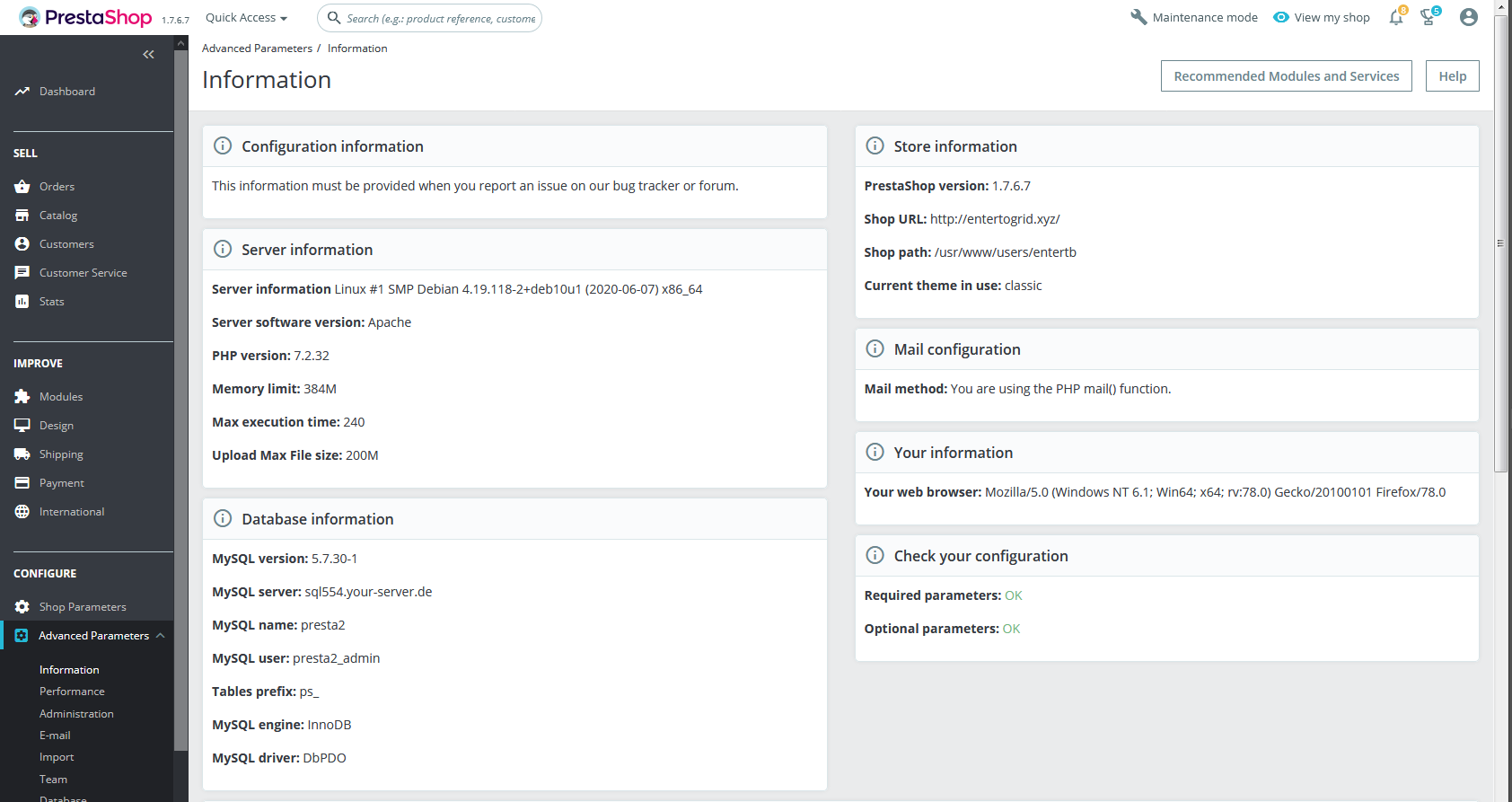Click the Shipping truck icon
Screen dimensions: 1512x802
coord(22,454)
